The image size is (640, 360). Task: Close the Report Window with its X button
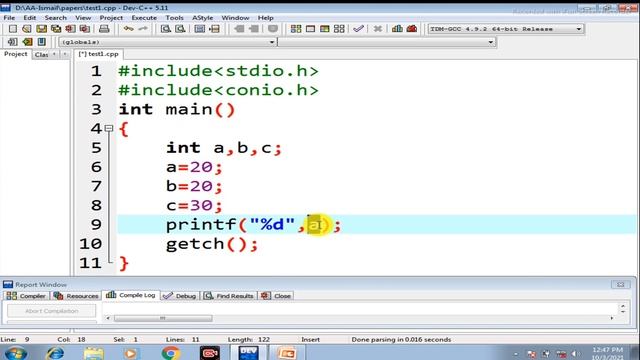[620, 284]
